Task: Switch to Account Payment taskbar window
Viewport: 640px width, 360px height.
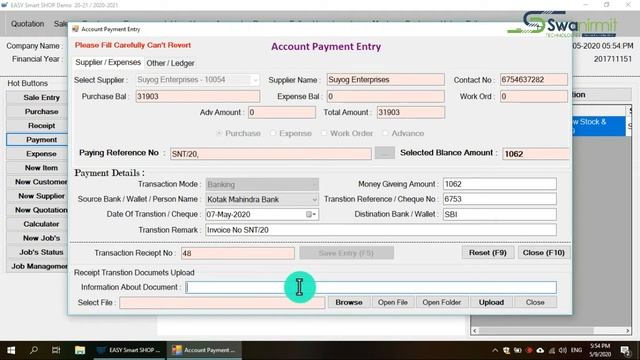Action: pos(204,350)
